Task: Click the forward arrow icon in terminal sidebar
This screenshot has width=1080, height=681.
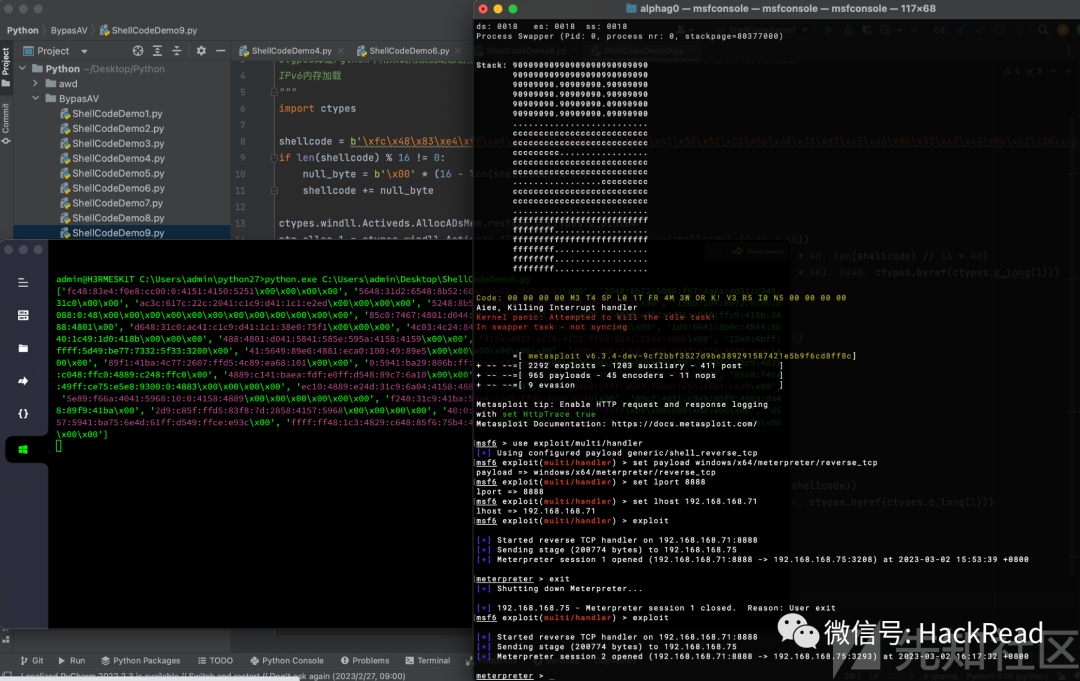Action: (x=23, y=381)
